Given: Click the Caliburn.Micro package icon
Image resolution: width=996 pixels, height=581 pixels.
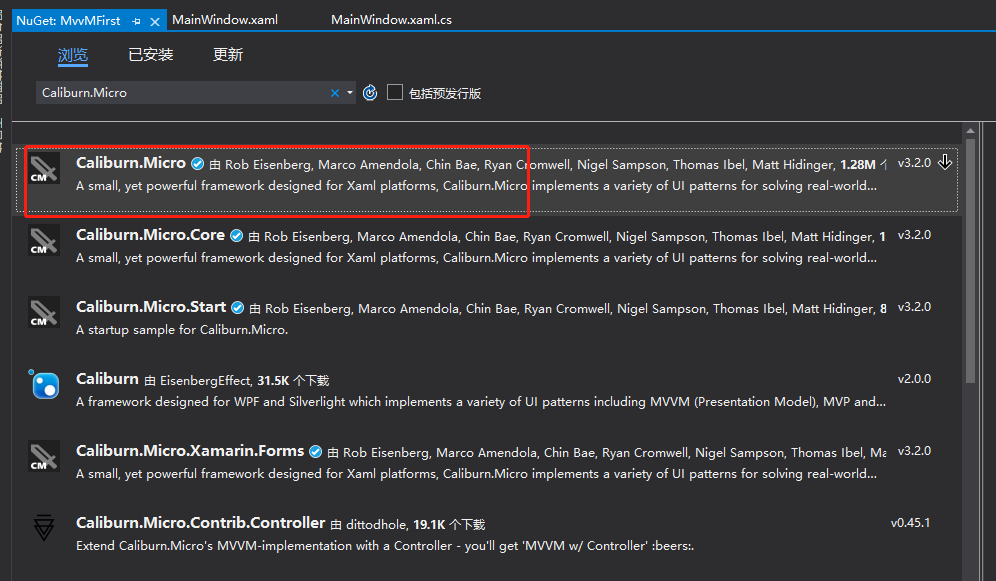Looking at the screenshot, I should 44,169.
